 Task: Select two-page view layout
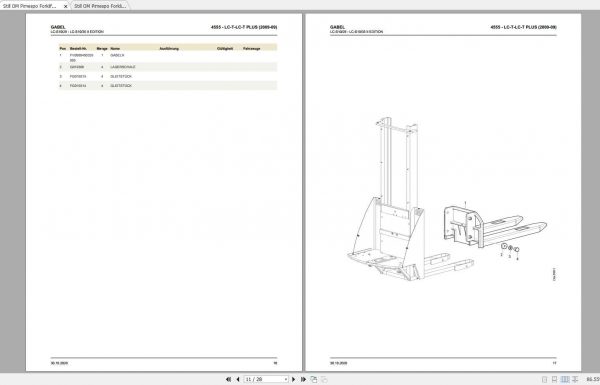[565, 379]
